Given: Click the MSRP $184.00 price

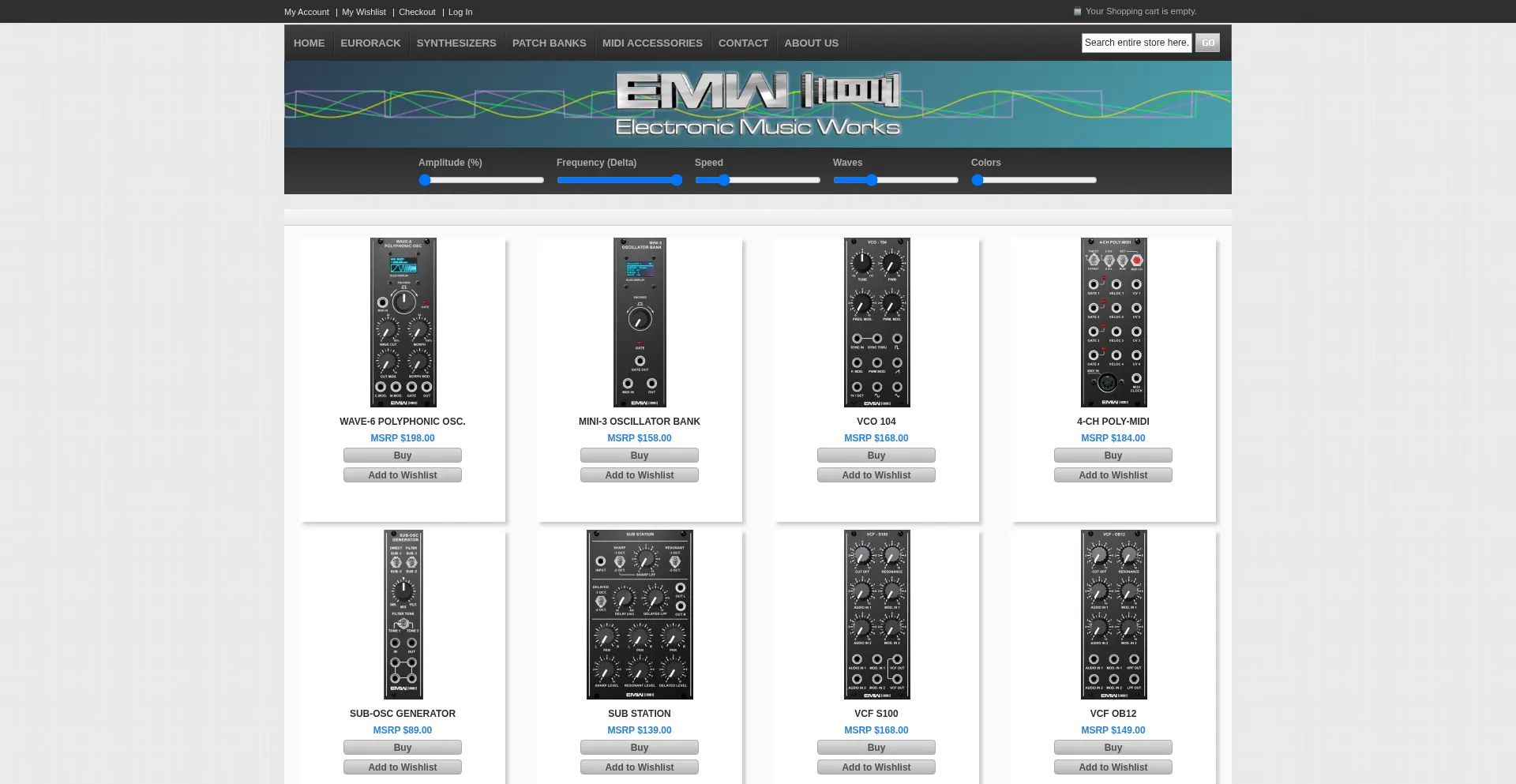Looking at the screenshot, I should pyautogui.click(x=1113, y=438).
